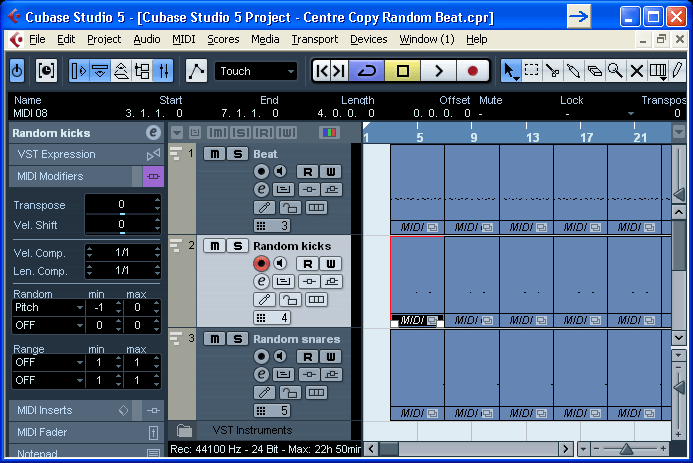Open the Random type Pitch dropdown

(49, 307)
